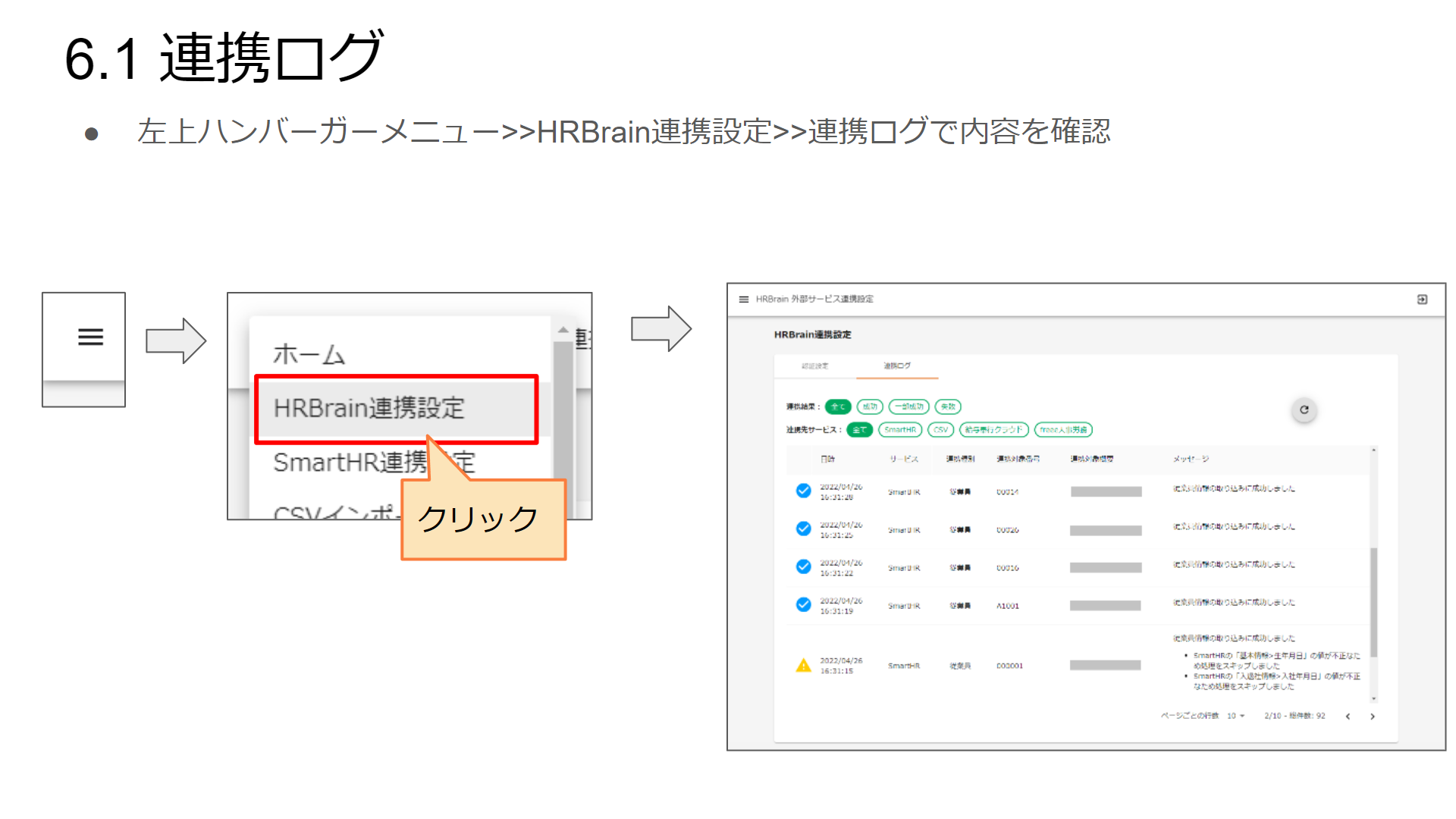Click the 日時 column header
This screenshot has height=819, width=1456.
pos(827,459)
